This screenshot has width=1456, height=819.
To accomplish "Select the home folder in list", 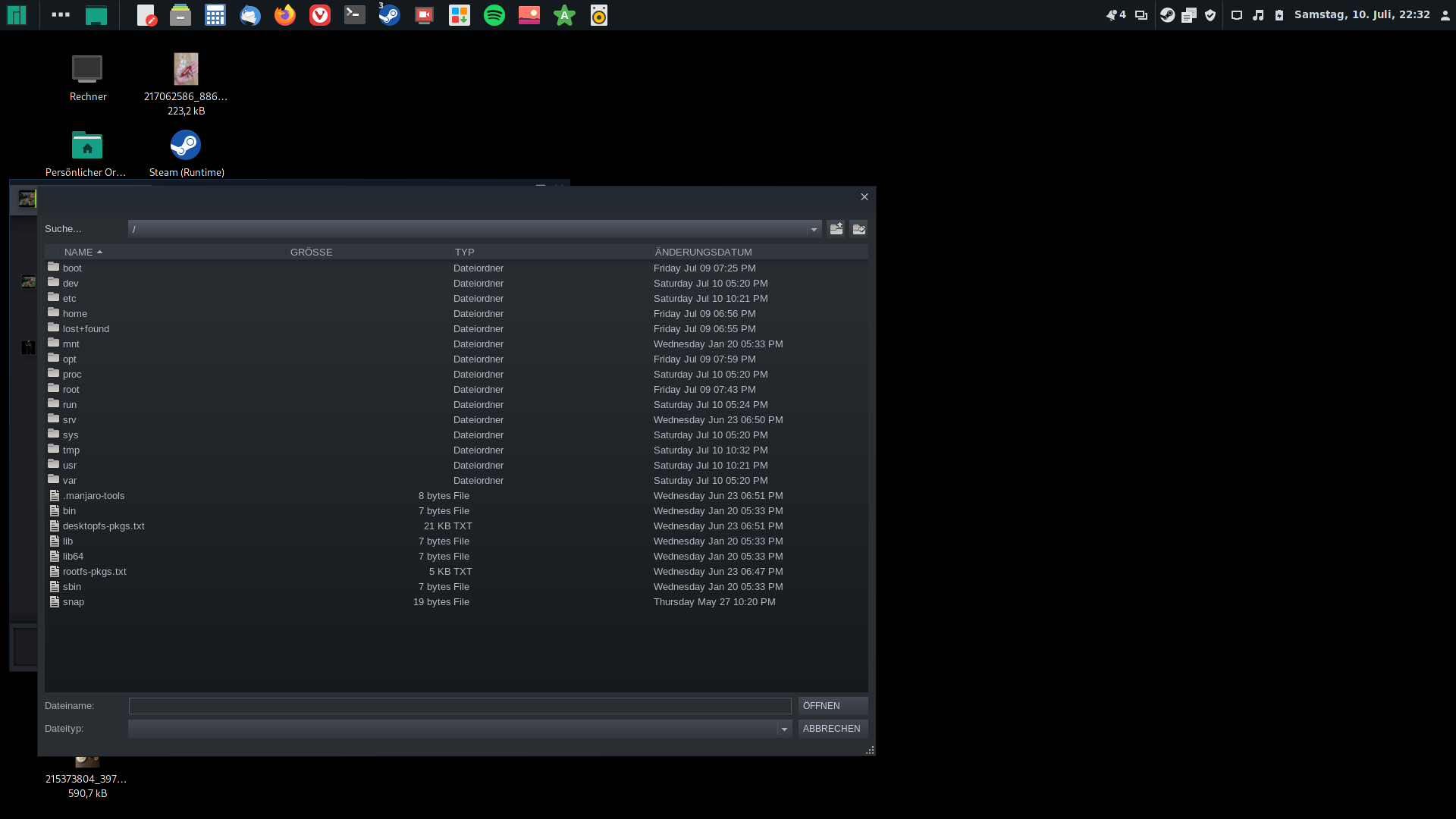I will [x=75, y=313].
